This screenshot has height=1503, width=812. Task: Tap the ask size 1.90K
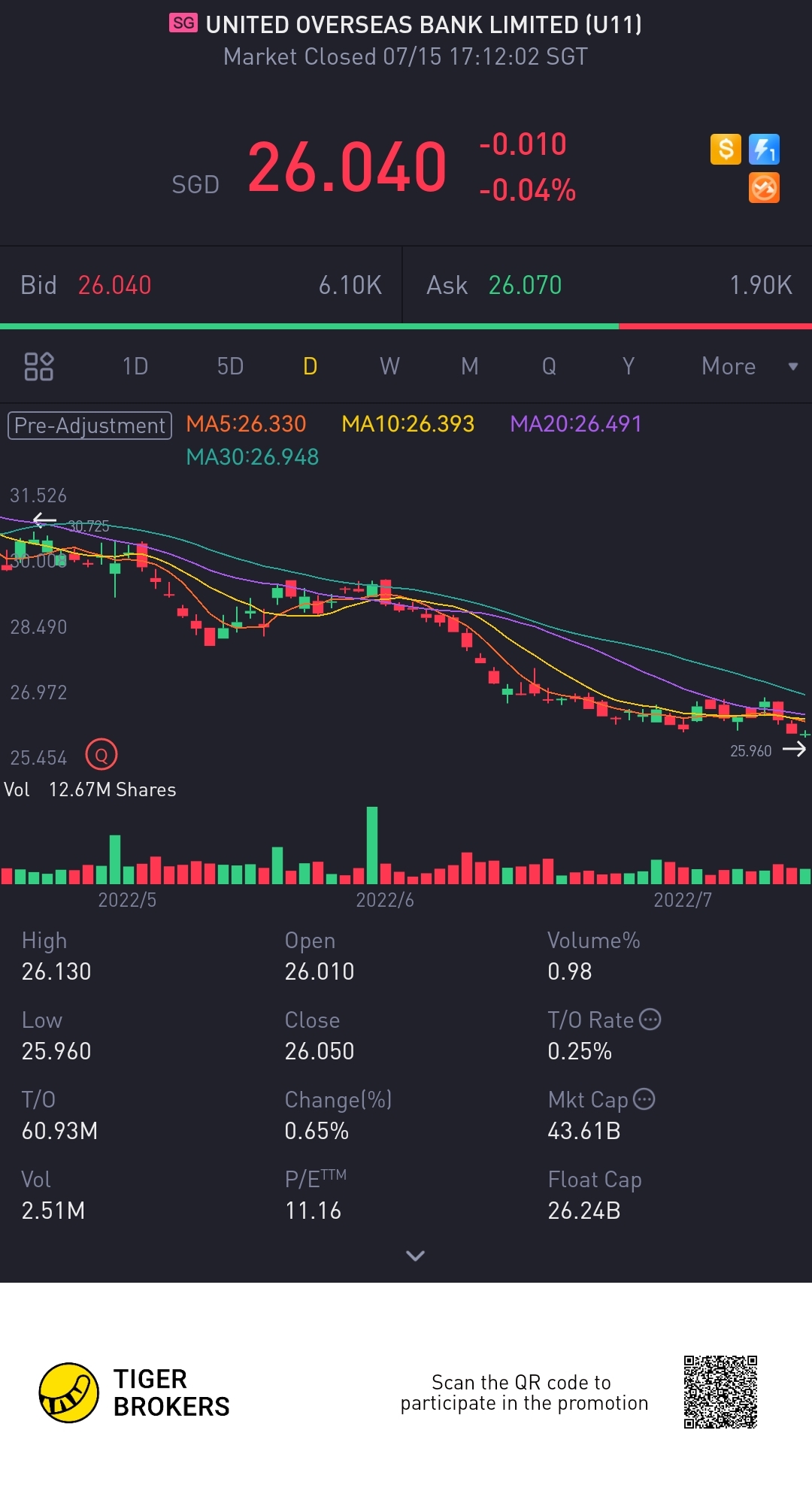pos(761,285)
